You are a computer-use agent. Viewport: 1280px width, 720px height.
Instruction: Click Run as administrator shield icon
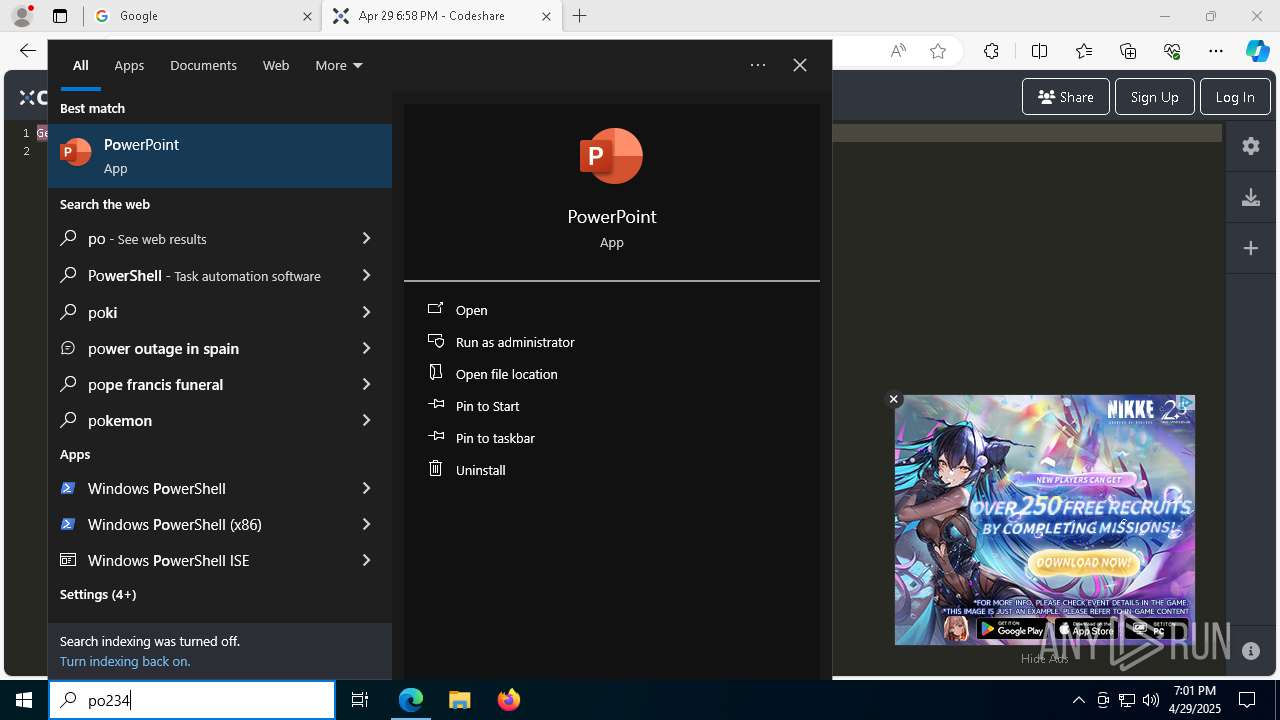point(435,341)
